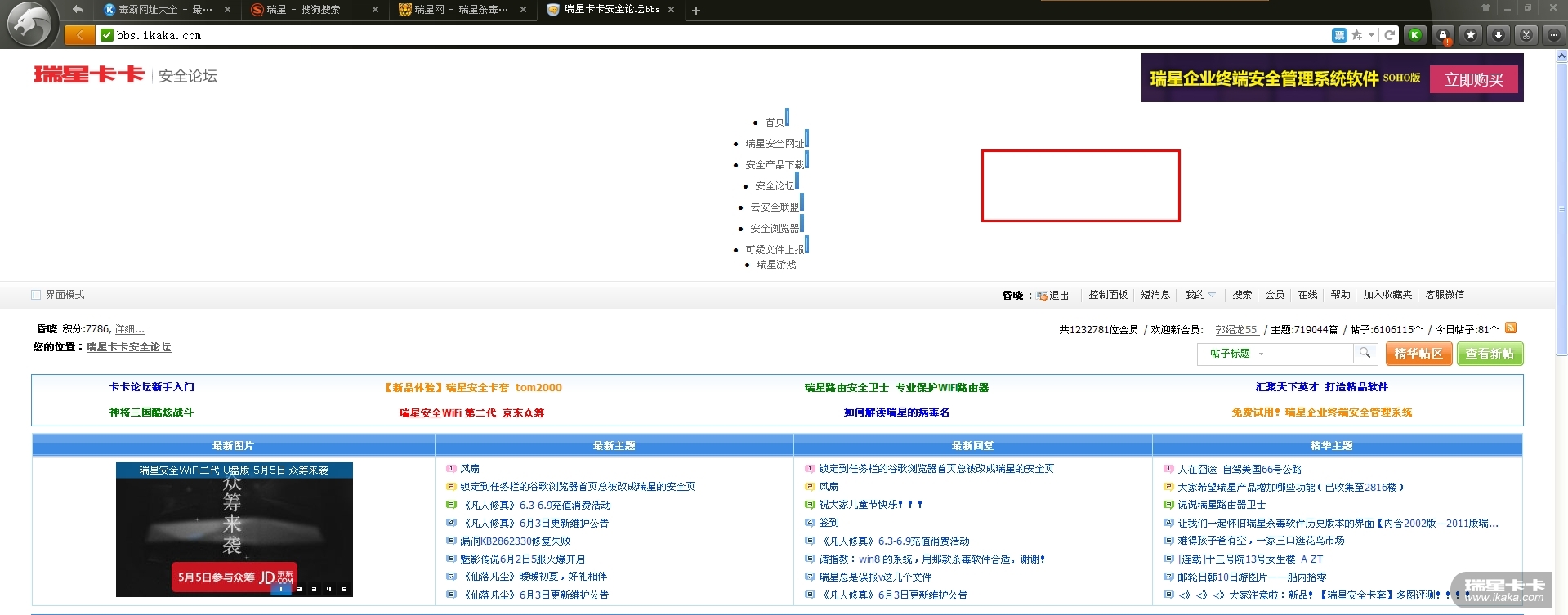Screen dimensions: 1568x615
Task: Close the 瑞星 - 搜狗搜索 tab
Action: click(375, 10)
